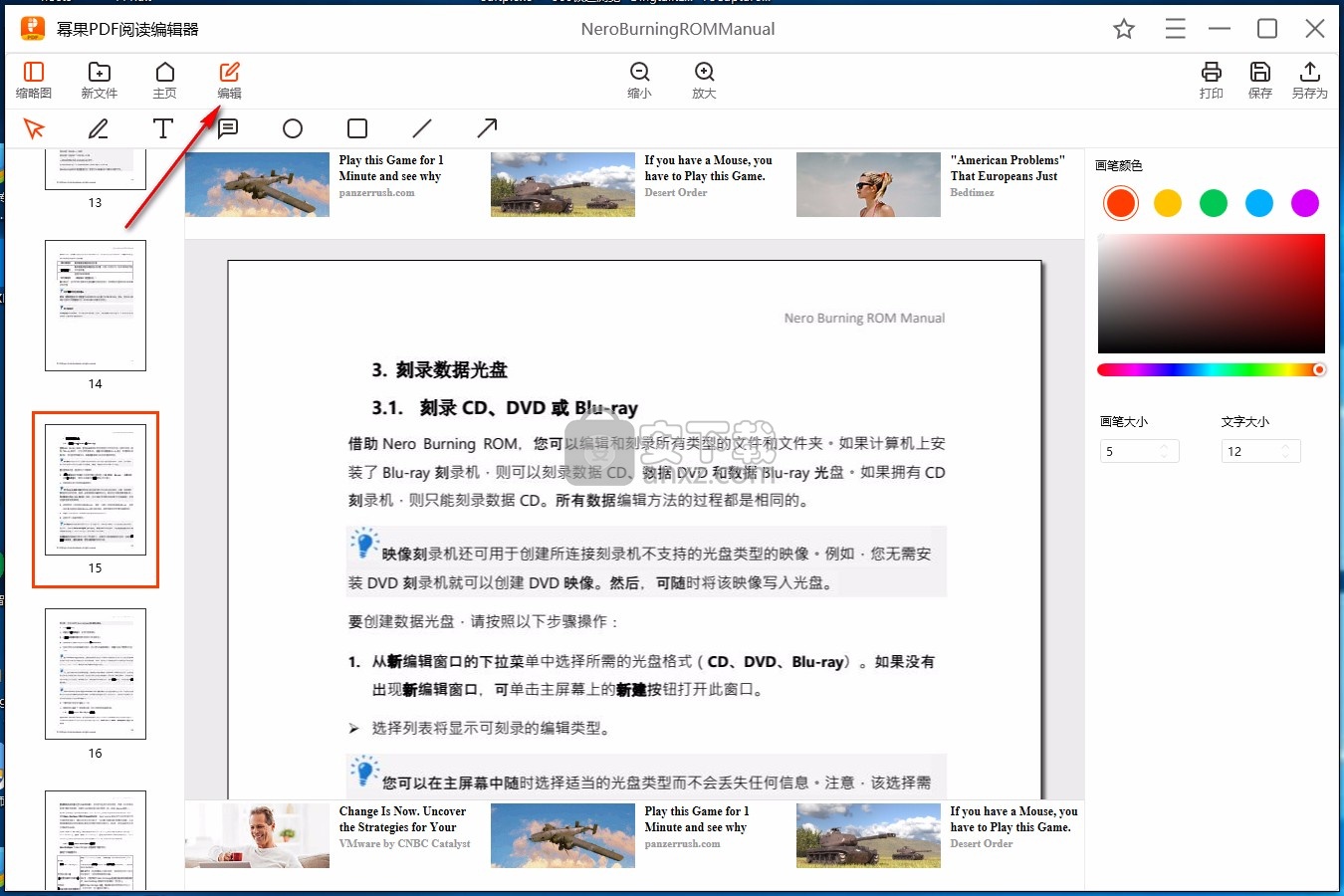Open page 16 thumbnail

96,674
